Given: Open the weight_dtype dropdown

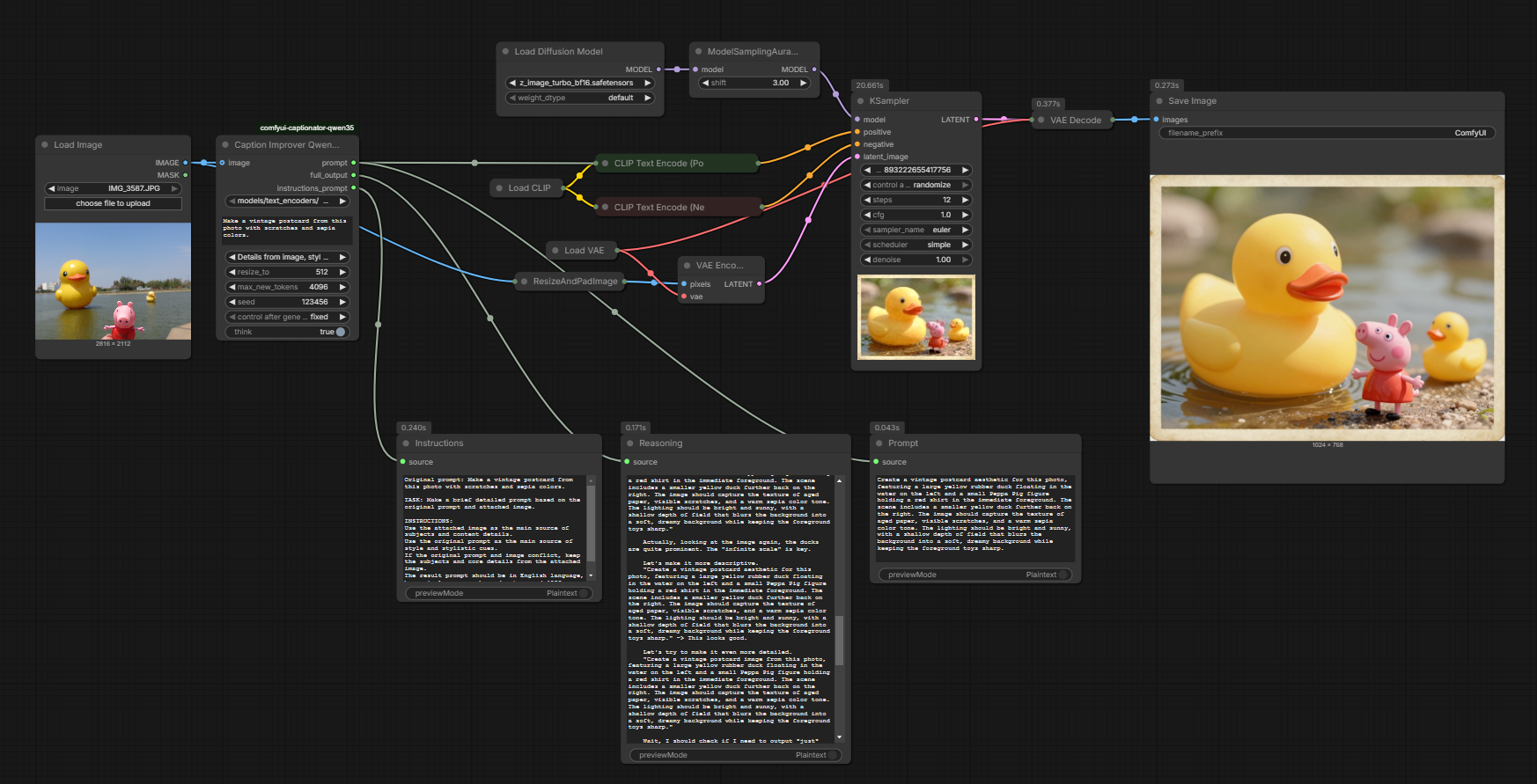Looking at the screenshot, I should point(580,98).
